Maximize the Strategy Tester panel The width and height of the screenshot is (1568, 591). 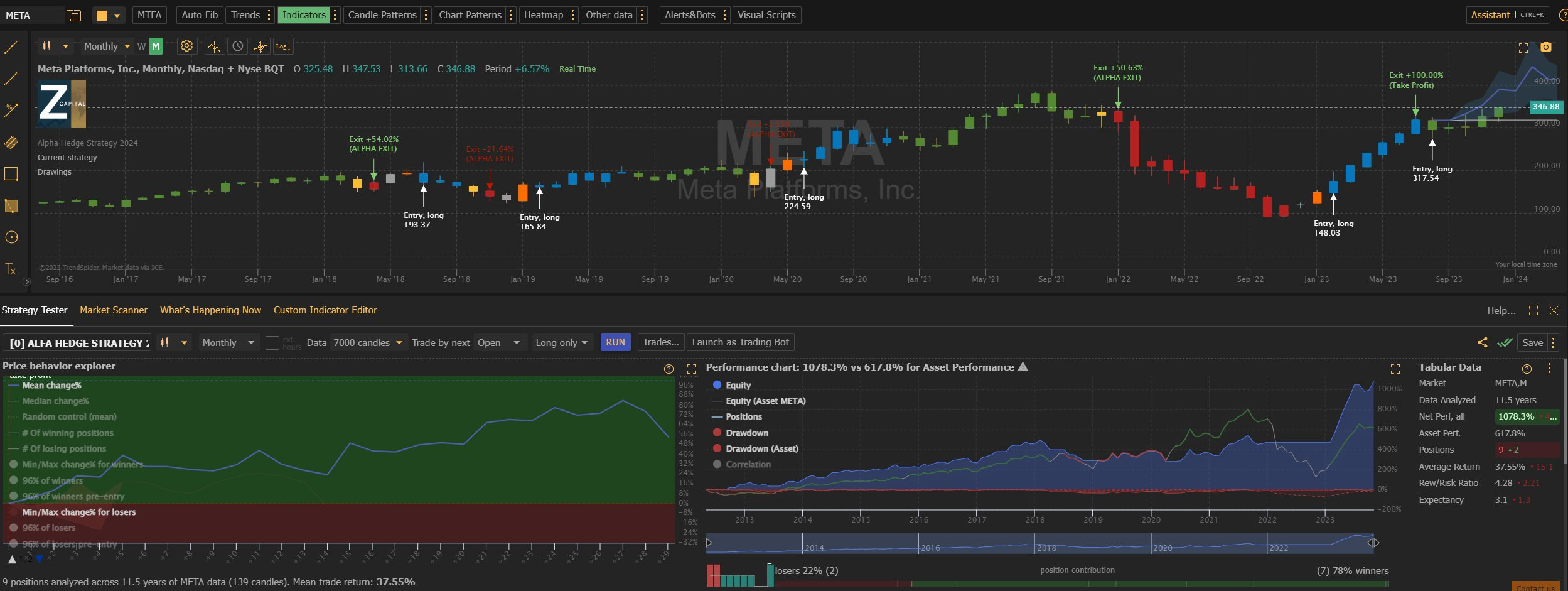click(1533, 310)
